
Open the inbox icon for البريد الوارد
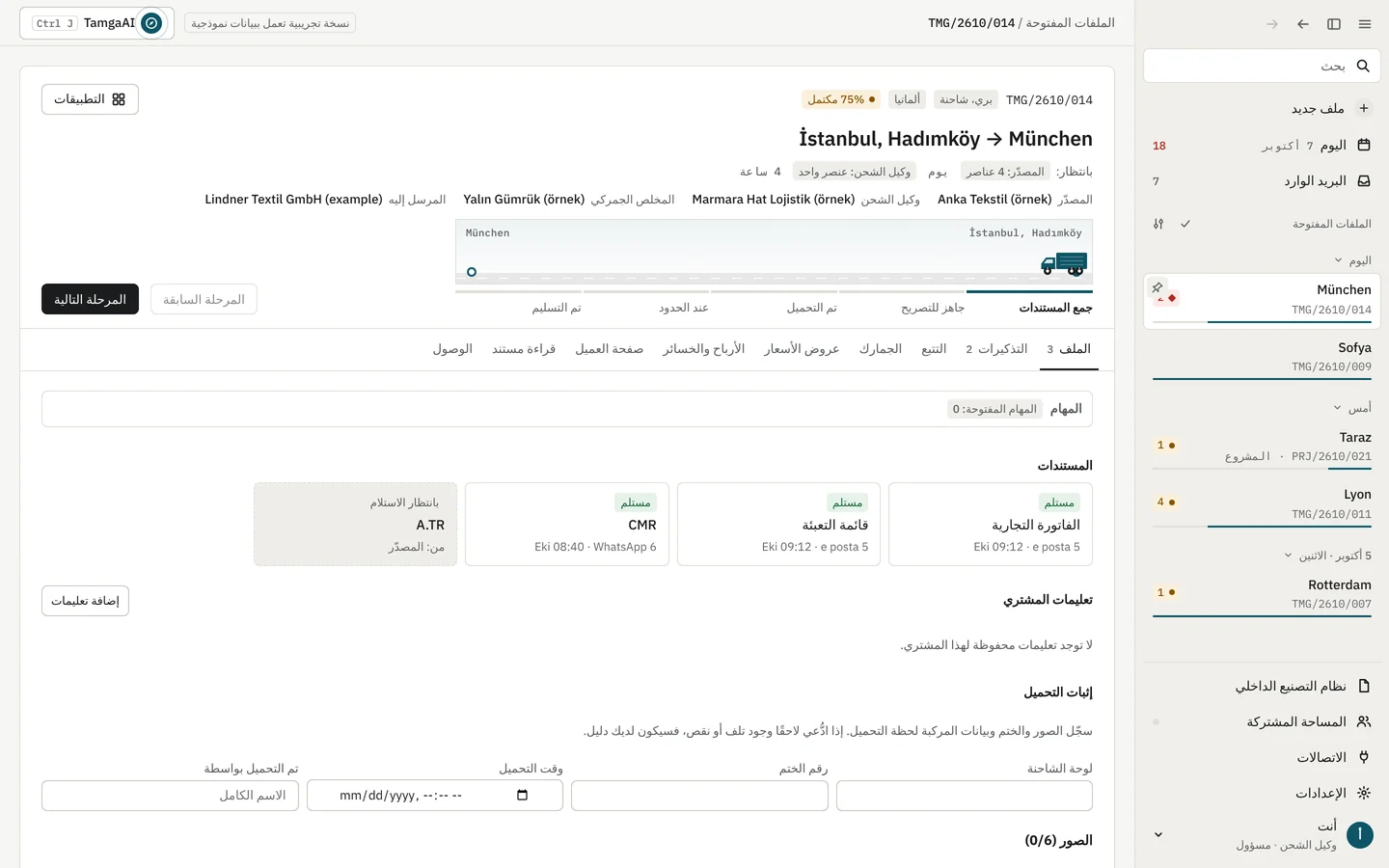pos(1364,180)
